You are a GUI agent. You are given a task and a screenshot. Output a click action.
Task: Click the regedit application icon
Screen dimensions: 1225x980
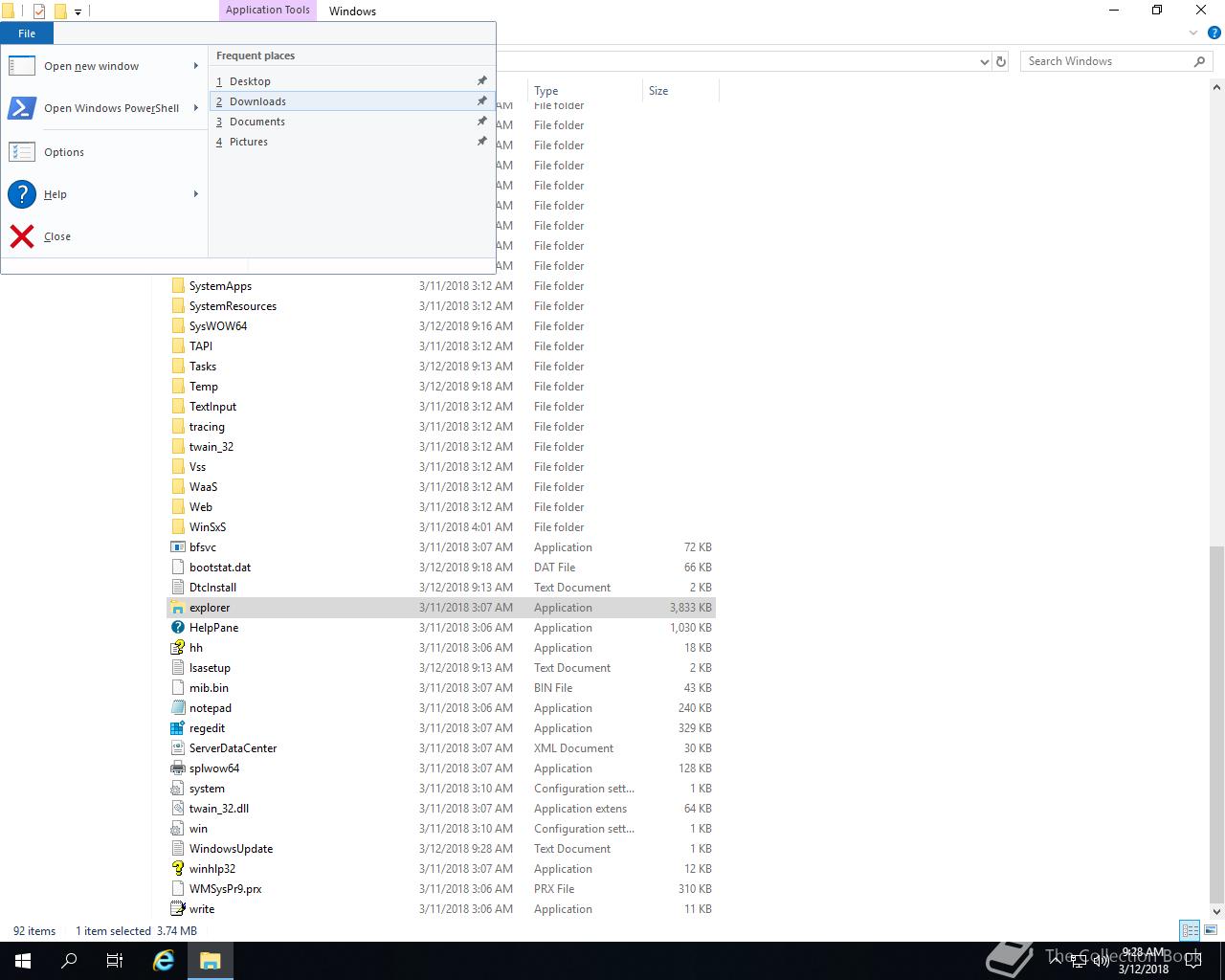[177, 728]
